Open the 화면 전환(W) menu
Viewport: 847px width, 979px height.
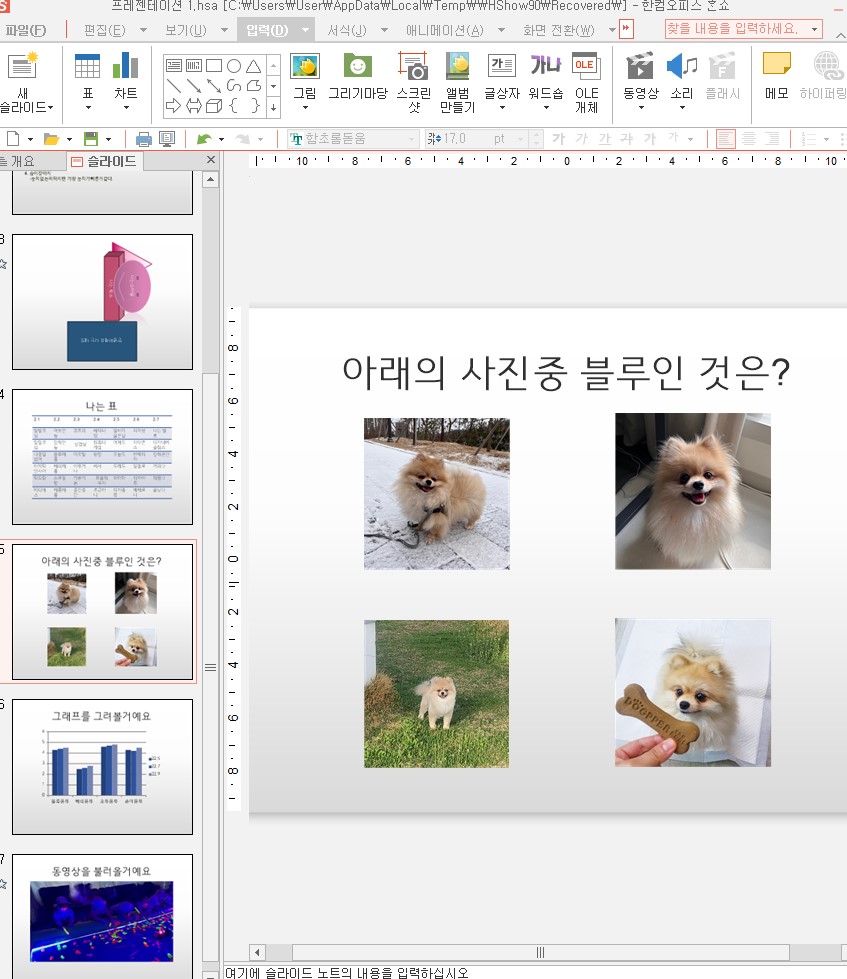click(x=559, y=30)
